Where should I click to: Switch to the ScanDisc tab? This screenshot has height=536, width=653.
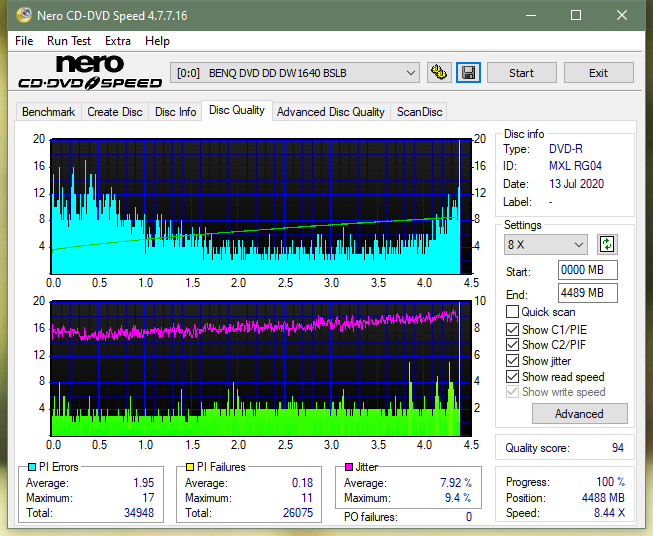pyautogui.click(x=419, y=112)
